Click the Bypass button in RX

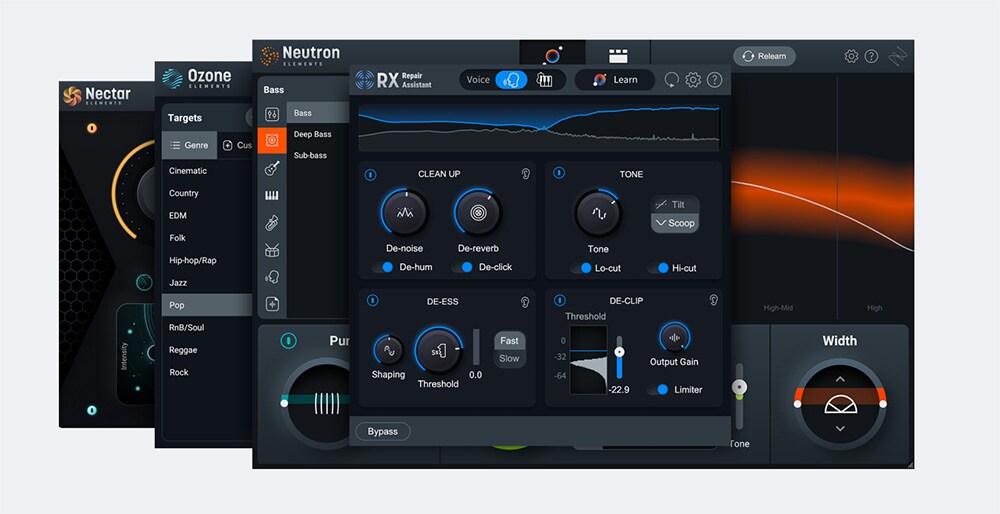tap(383, 432)
